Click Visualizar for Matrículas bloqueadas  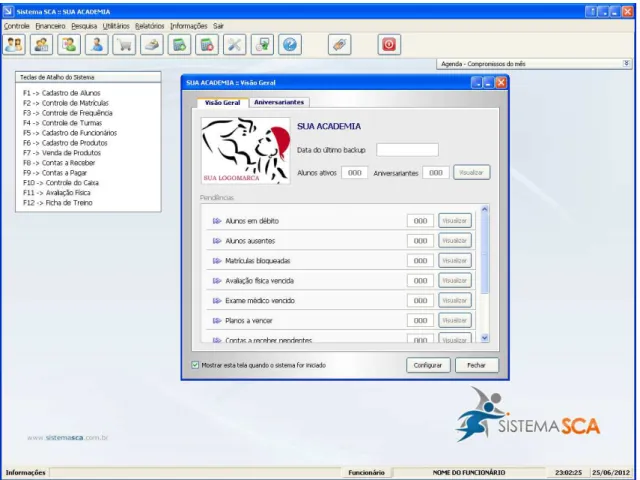[455, 260]
